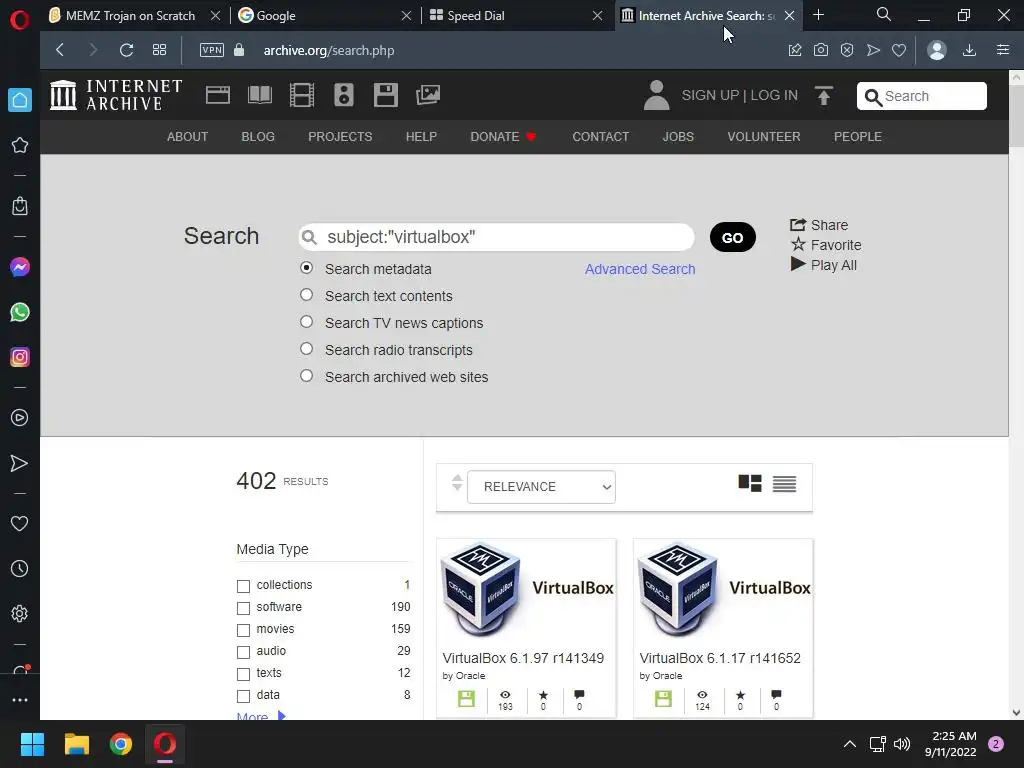Open the RELEVANCE sort dropdown

541,487
